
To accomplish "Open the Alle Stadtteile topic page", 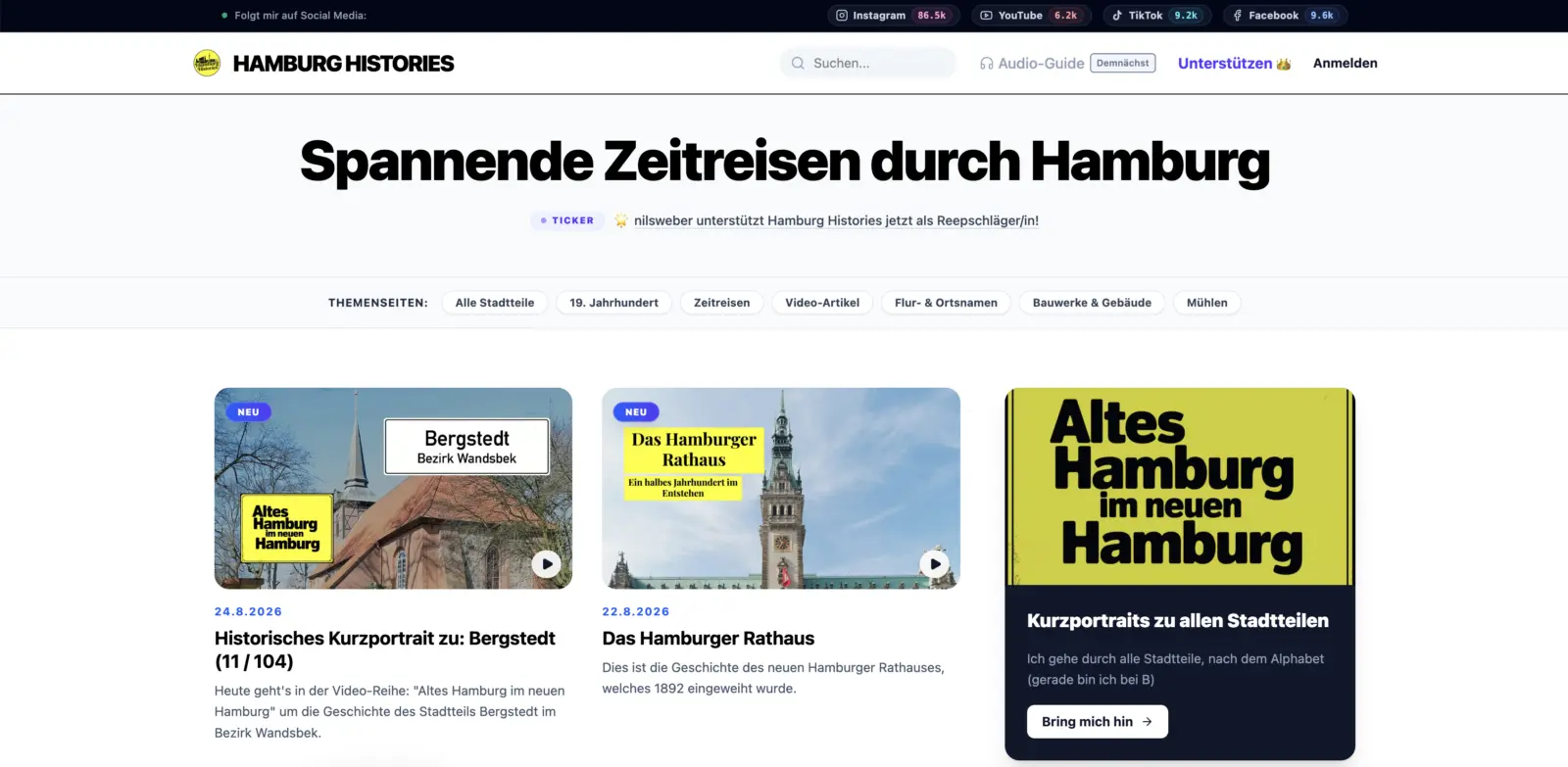I will 495,303.
